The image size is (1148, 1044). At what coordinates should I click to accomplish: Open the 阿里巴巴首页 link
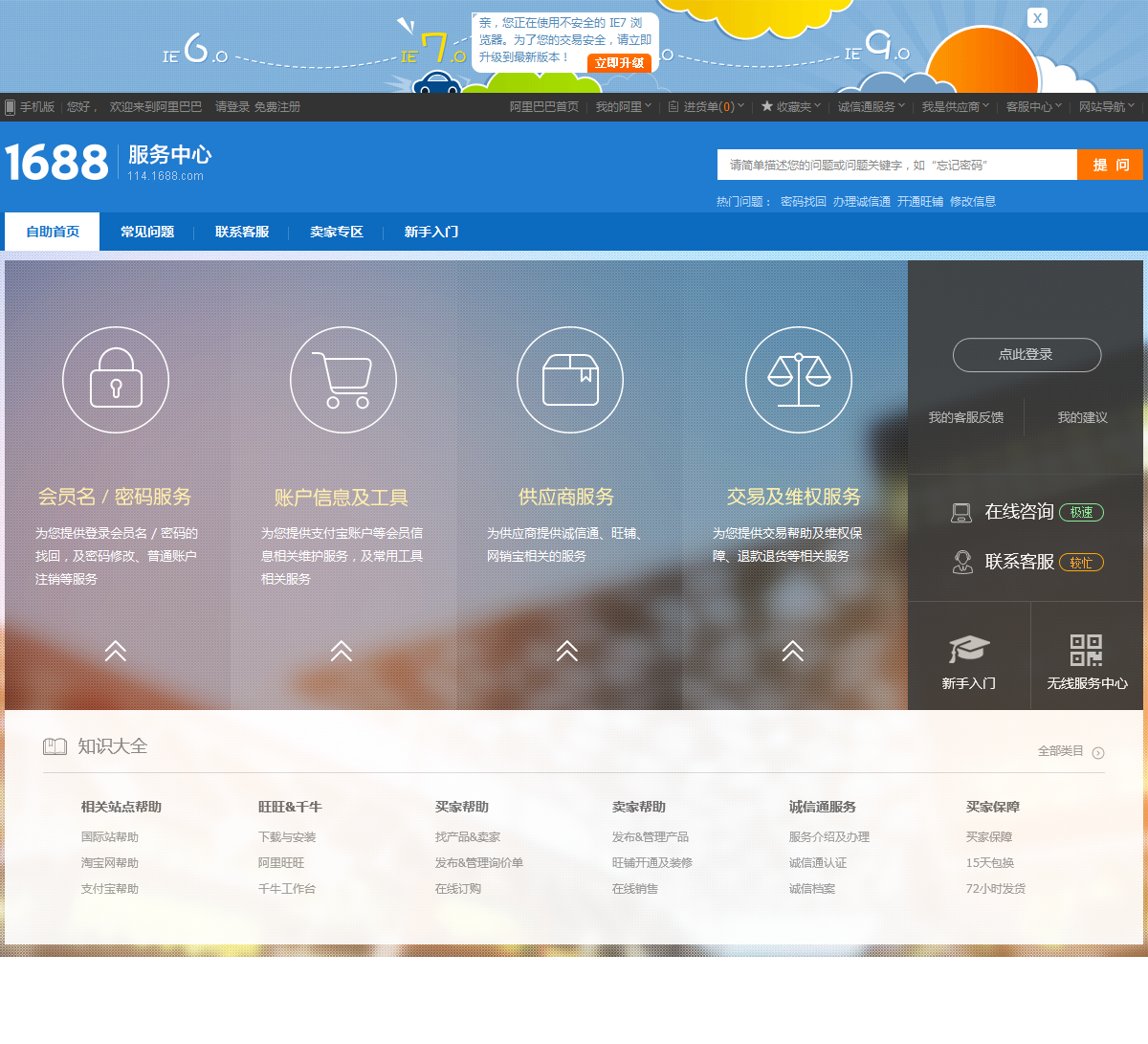point(544,107)
